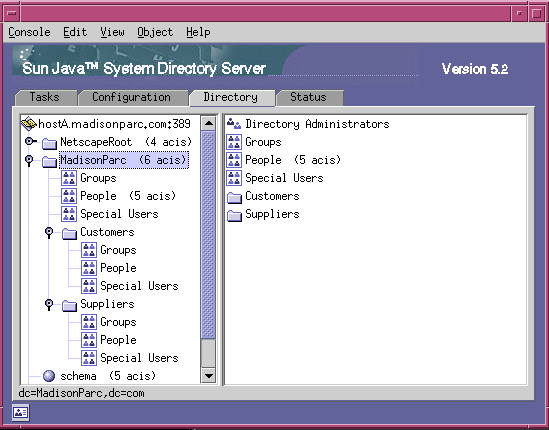Click the Directory Administrators group icon
Viewport: 549px width, 430px height.
point(234,124)
